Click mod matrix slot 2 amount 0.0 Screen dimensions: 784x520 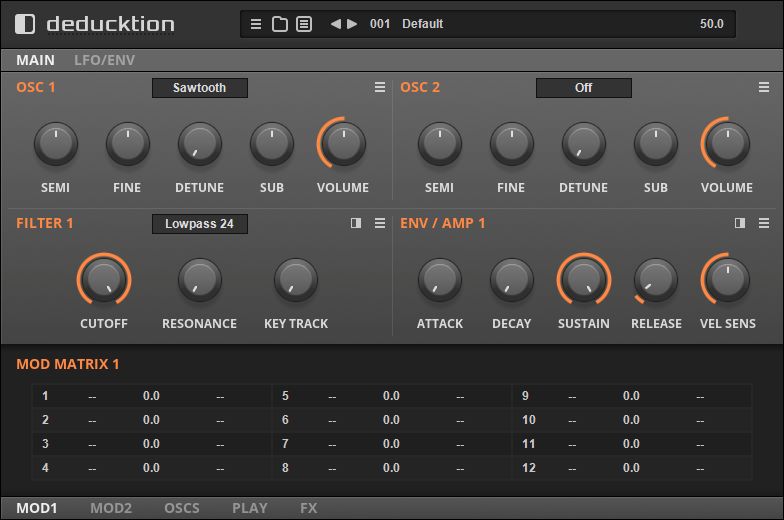[151, 420]
